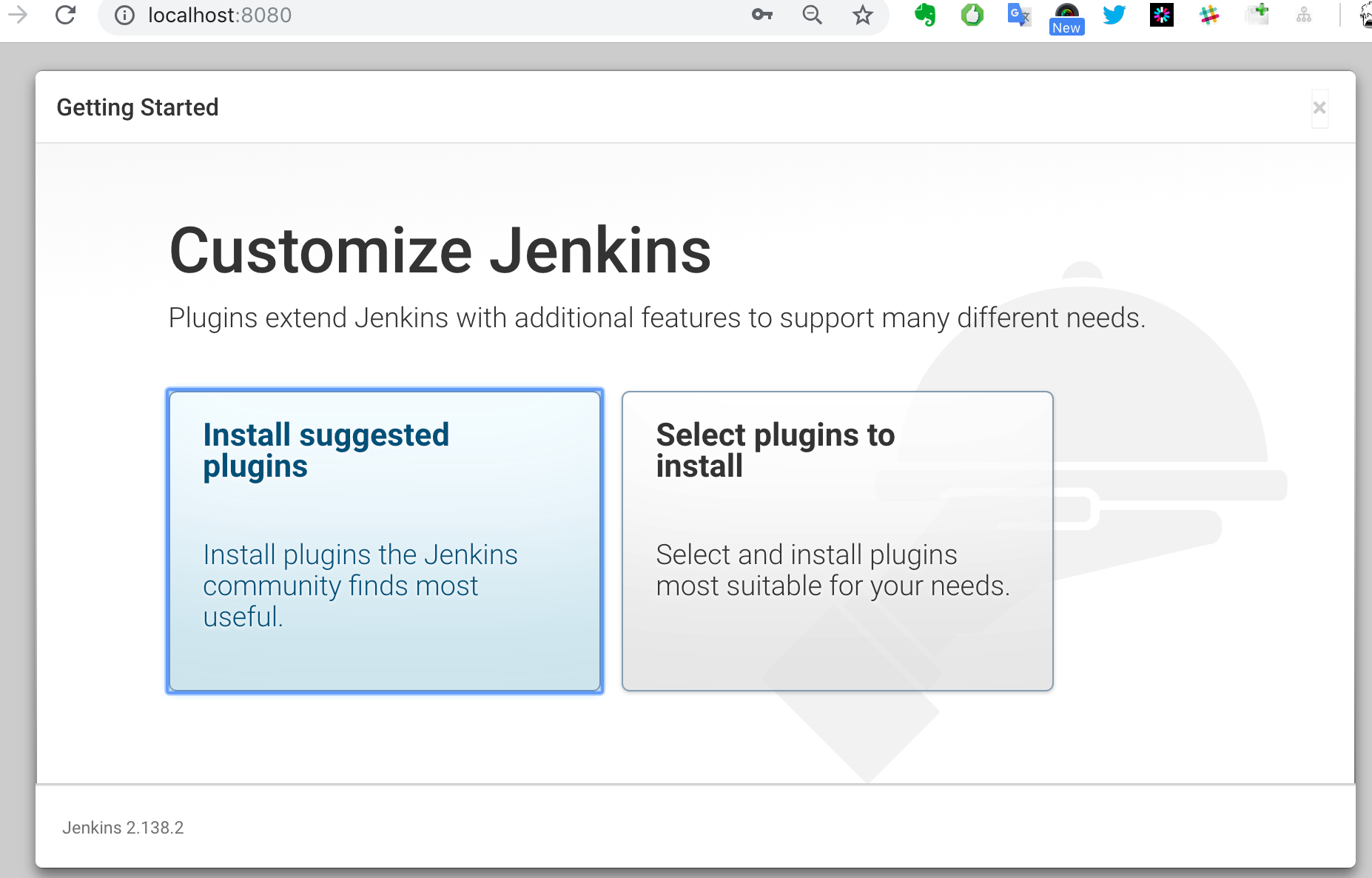Open the green thumbs-up extension
Viewport: 1372px width, 878px height.
(972, 16)
